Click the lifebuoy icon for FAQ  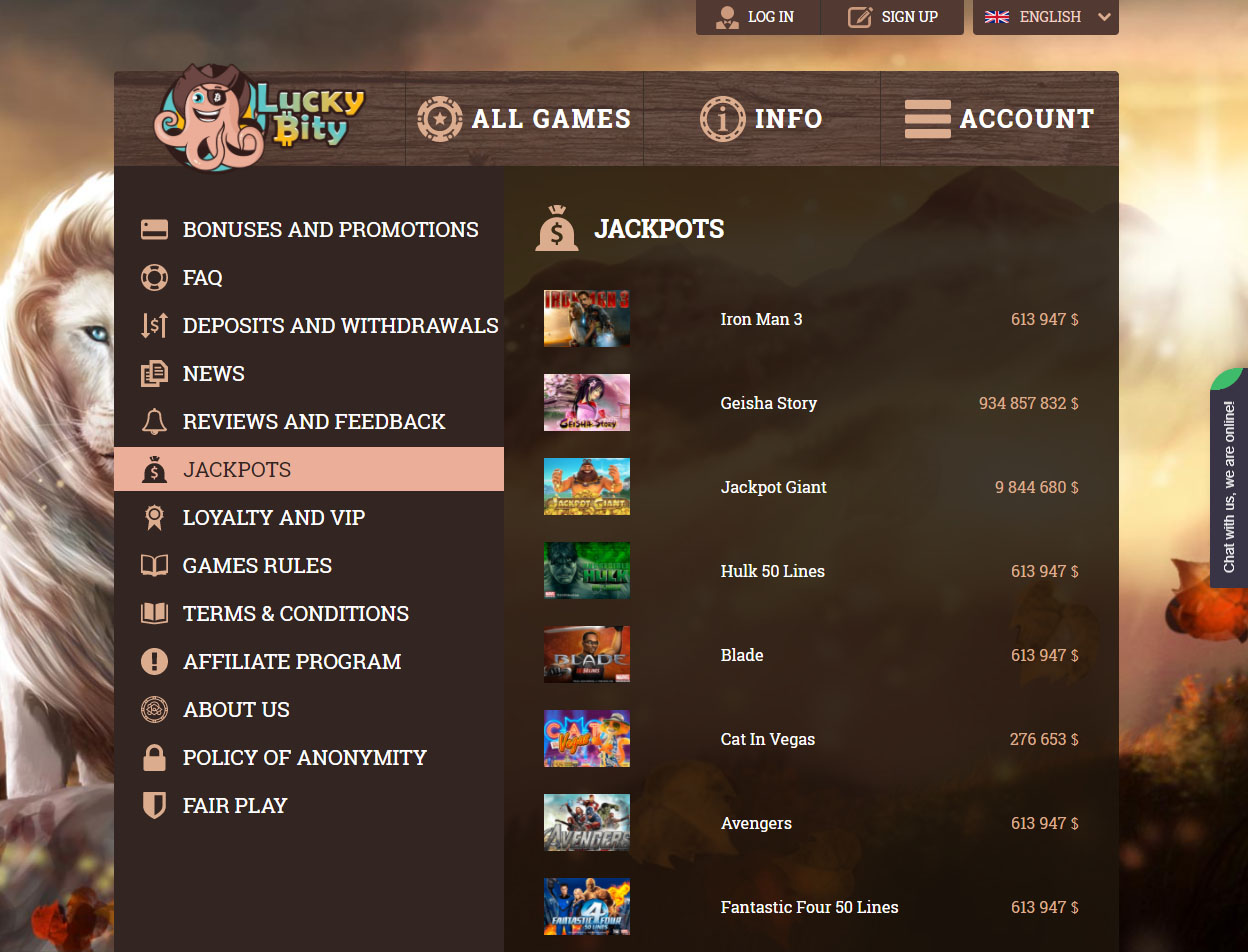[154, 278]
